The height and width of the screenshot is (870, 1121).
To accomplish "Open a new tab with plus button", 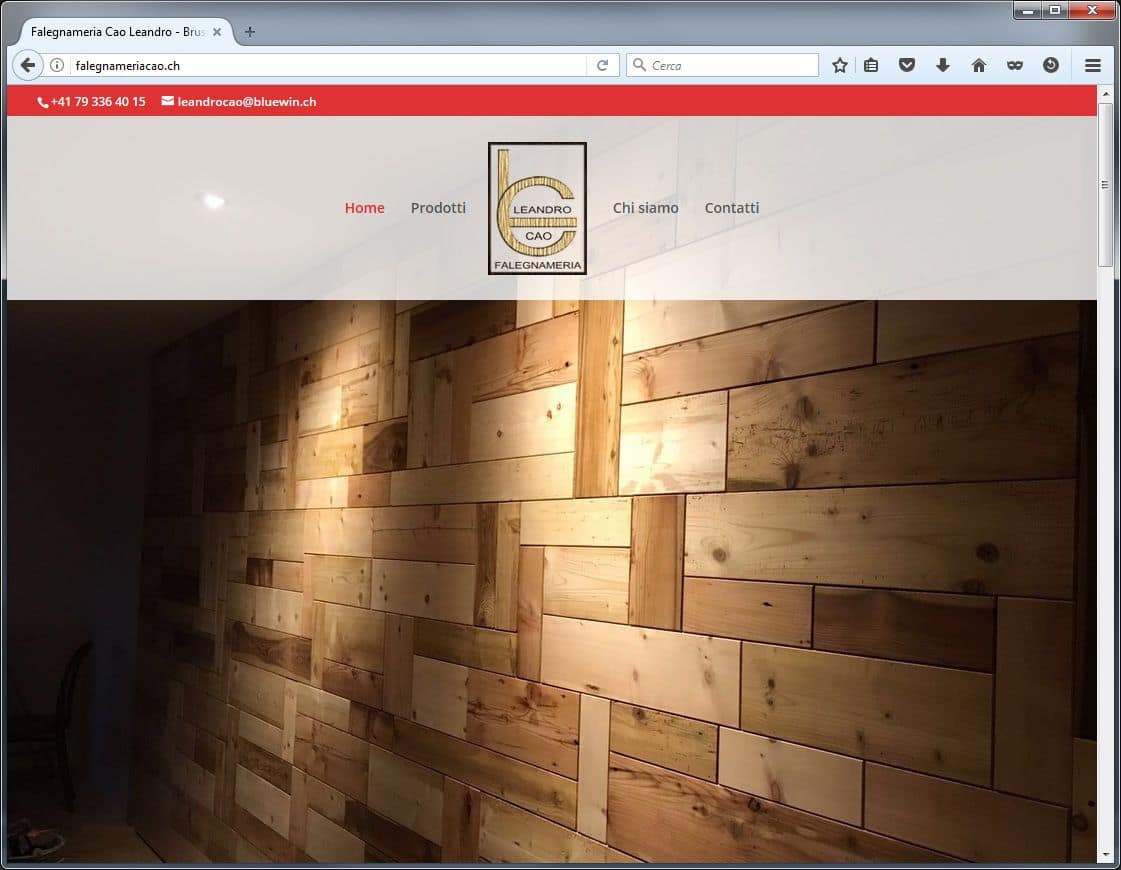I will (x=250, y=32).
